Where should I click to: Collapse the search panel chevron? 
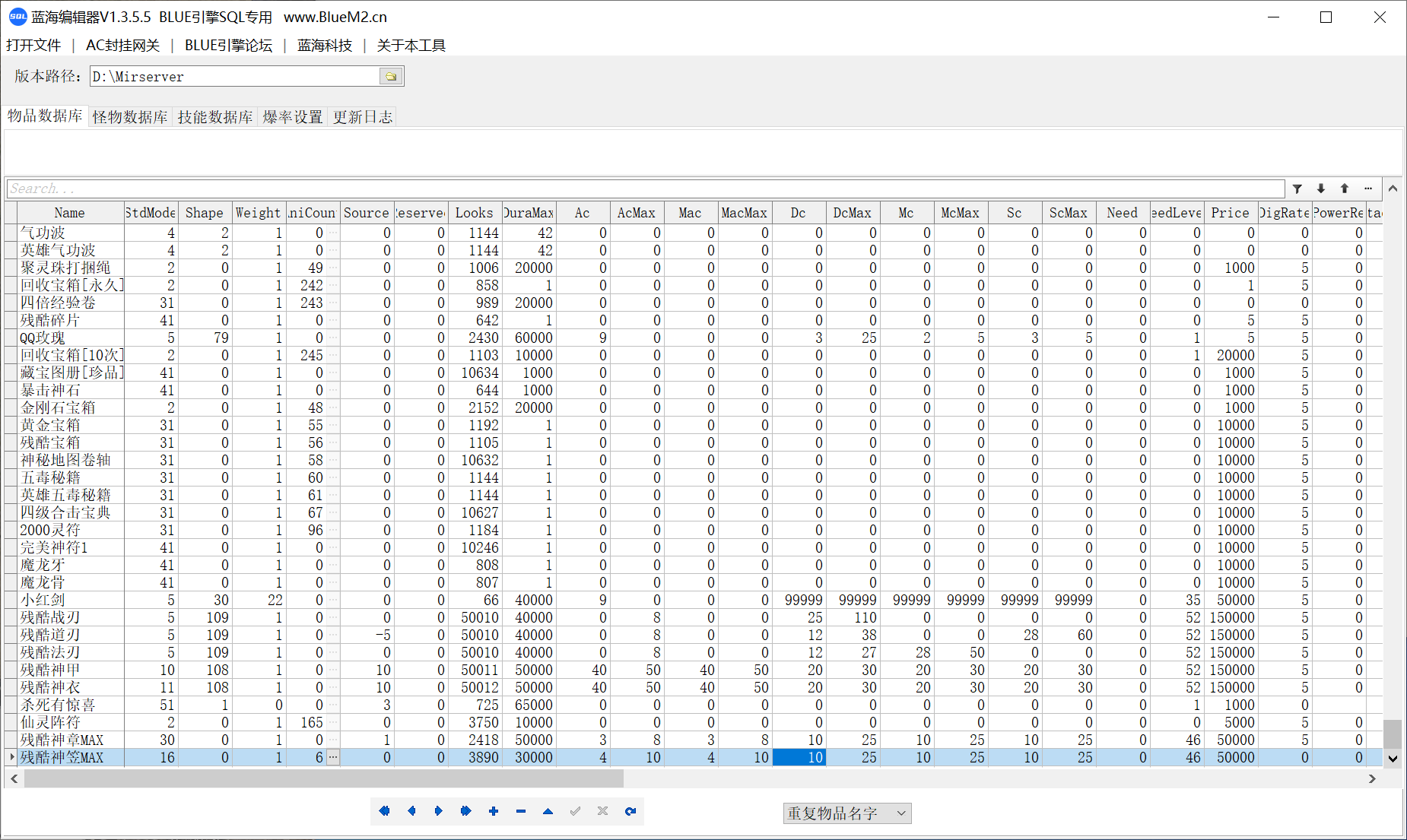(1393, 189)
